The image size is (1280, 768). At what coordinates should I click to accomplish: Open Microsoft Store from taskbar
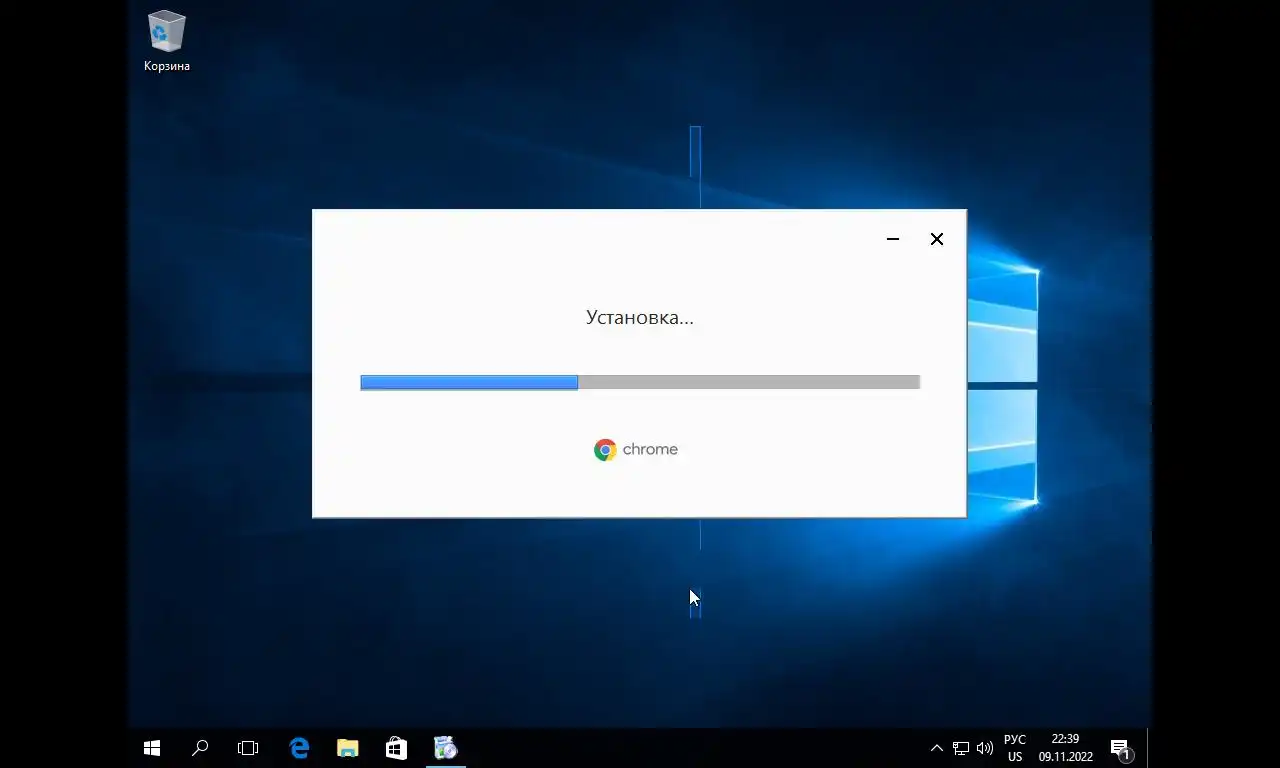coord(396,748)
